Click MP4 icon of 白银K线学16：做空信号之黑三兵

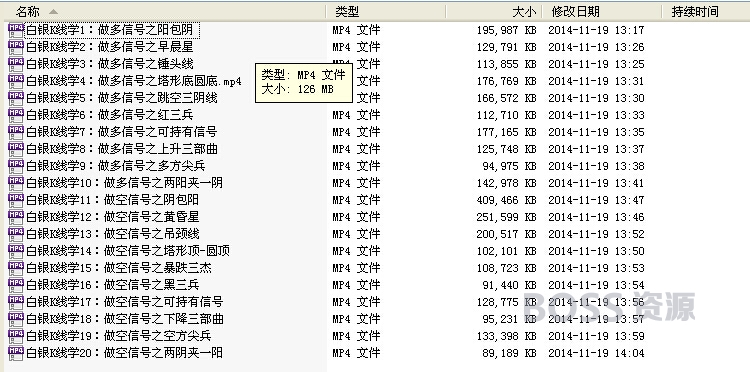pos(16,285)
